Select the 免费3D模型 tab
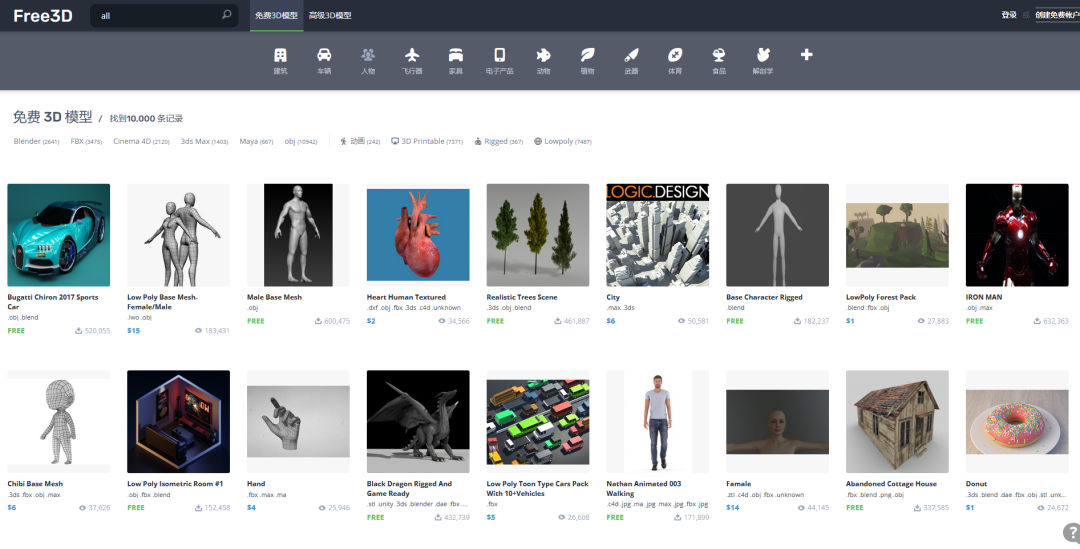This screenshot has width=1080, height=549. (276, 15)
